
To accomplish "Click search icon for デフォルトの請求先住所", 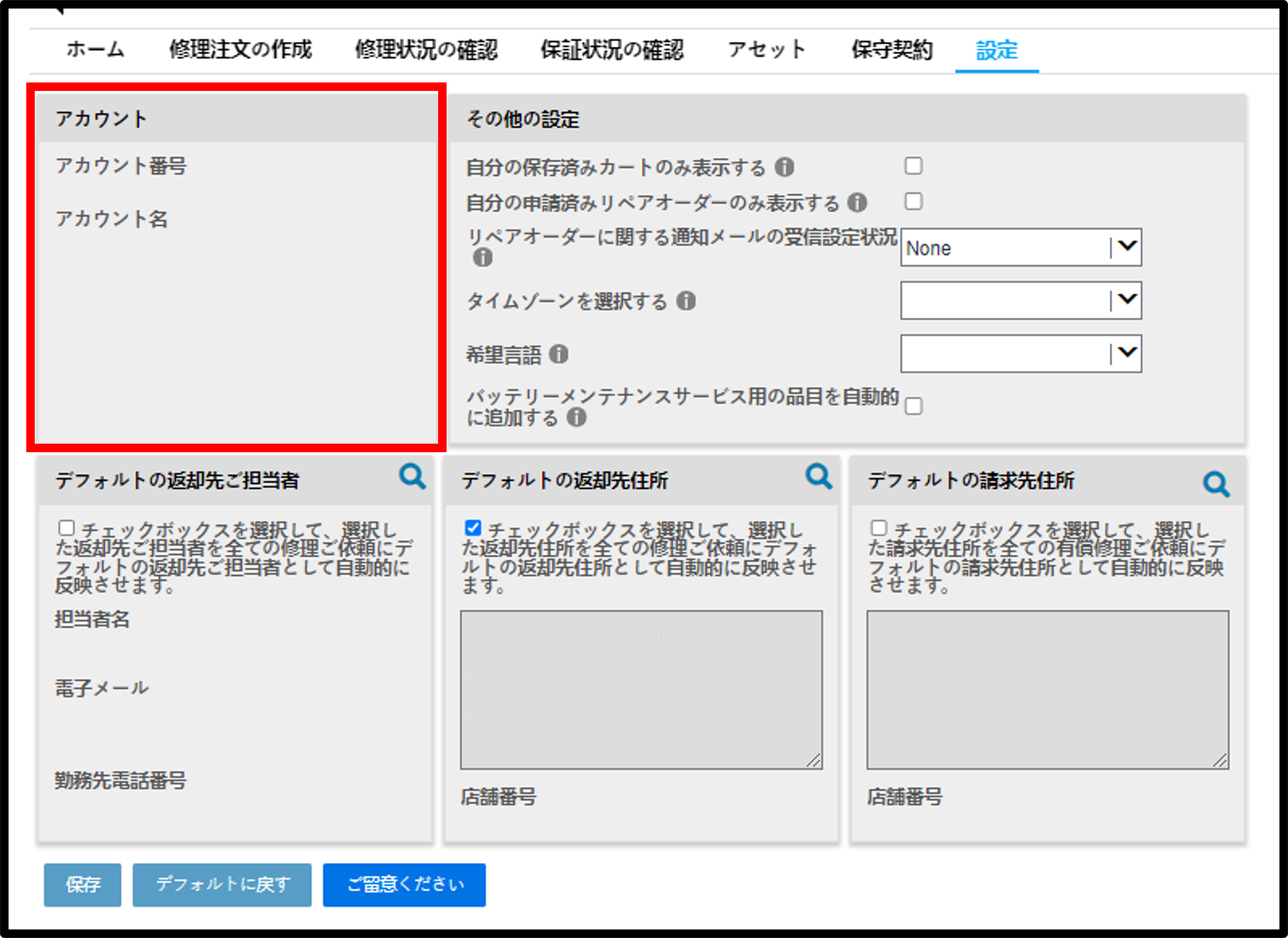I will pos(1216,484).
